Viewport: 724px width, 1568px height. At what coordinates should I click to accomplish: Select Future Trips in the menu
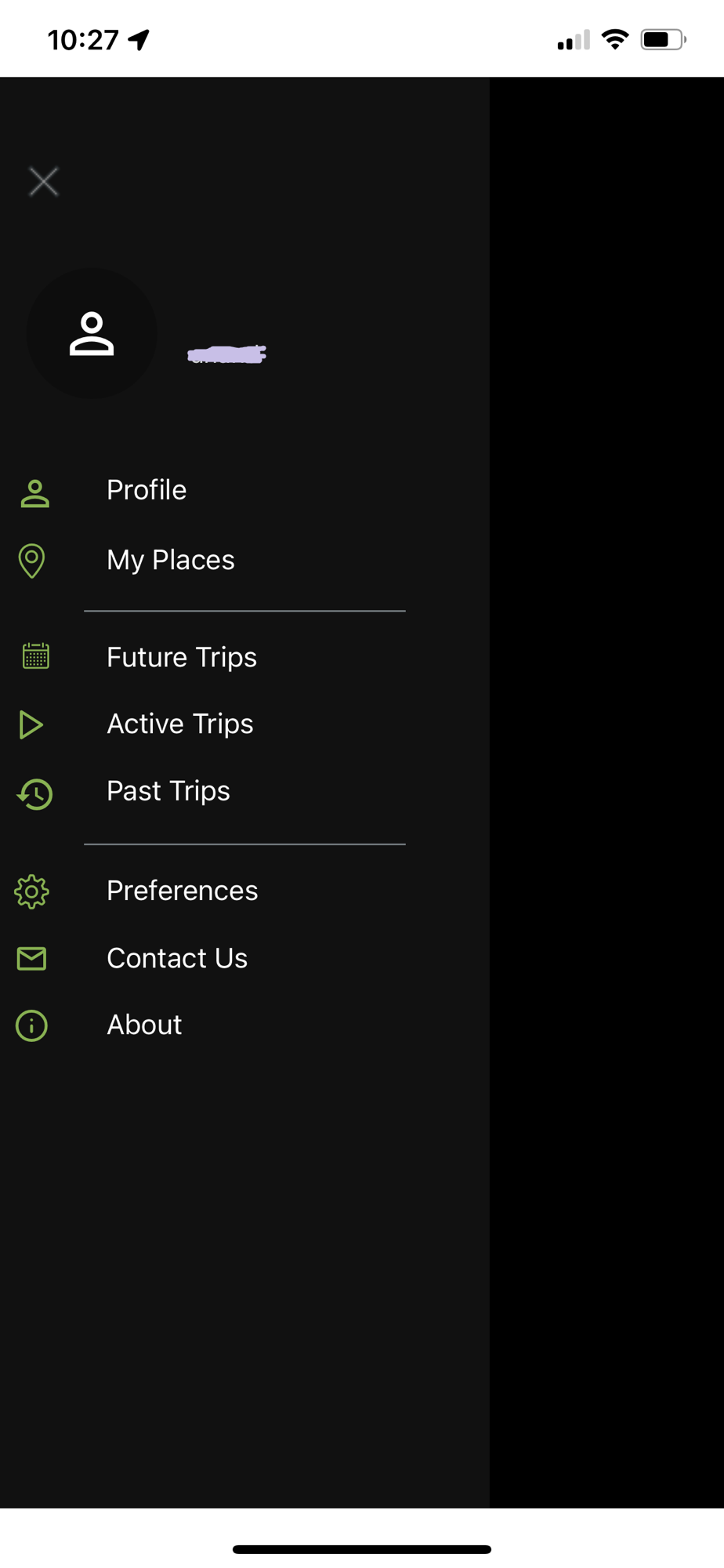click(181, 657)
